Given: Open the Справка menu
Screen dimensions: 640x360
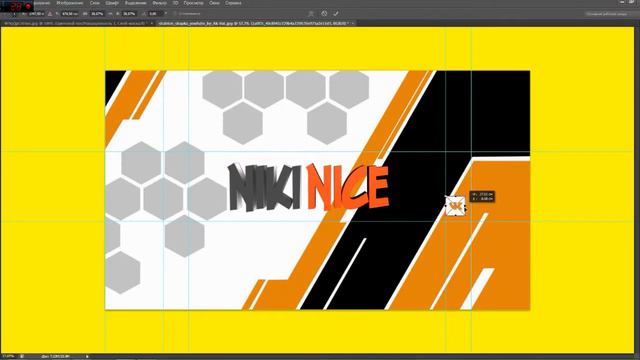Looking at the screenshot, I should click(233, 3).
